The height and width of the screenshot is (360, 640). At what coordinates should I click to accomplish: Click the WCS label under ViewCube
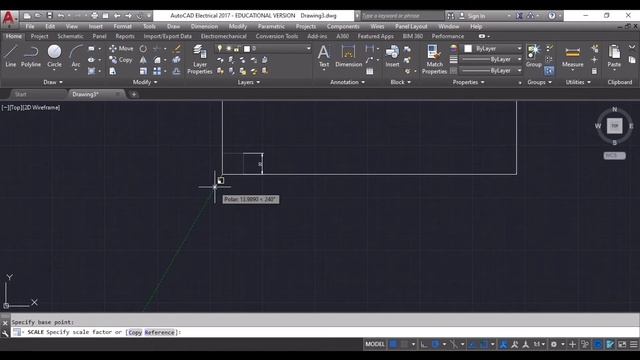614,156
